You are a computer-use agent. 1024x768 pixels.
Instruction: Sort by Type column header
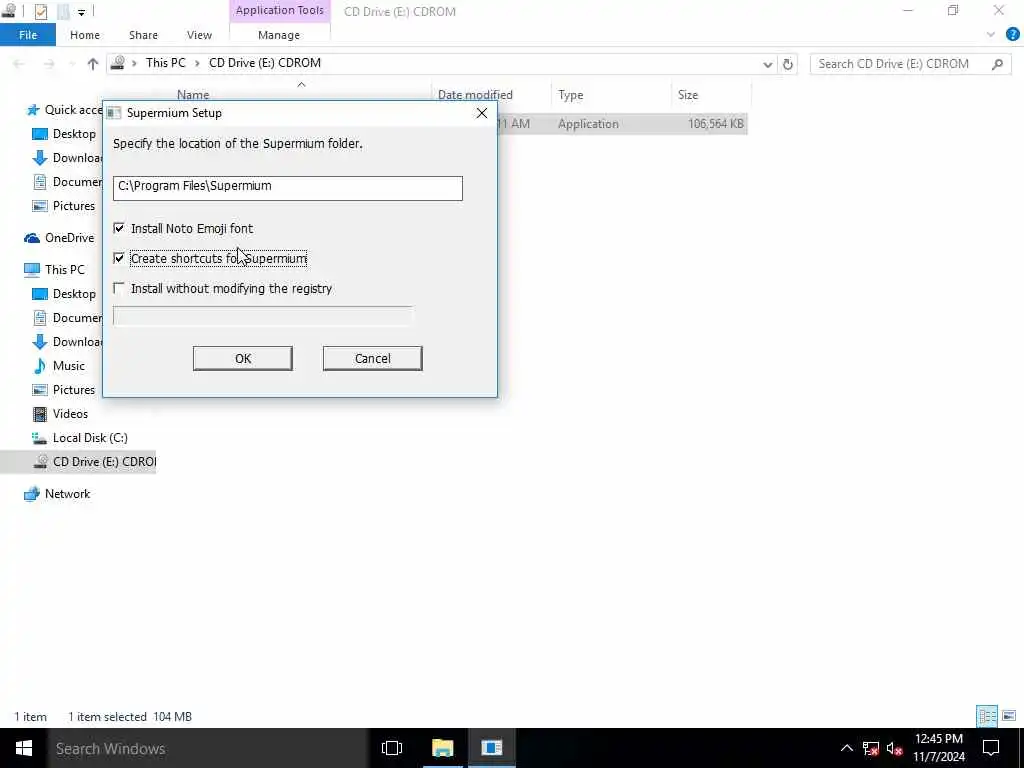(x=570, y=95)
